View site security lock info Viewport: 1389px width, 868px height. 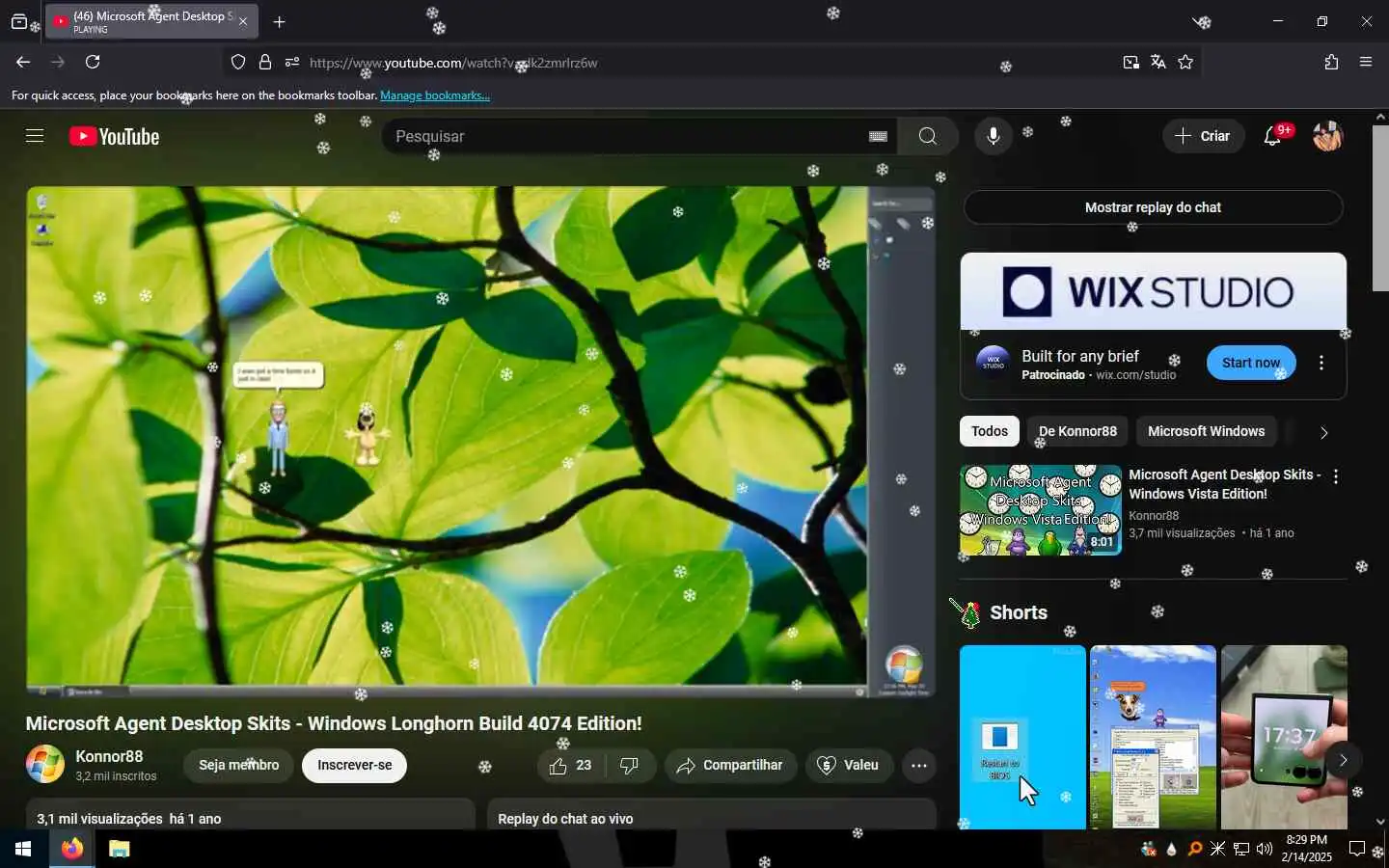coord(265,62)
